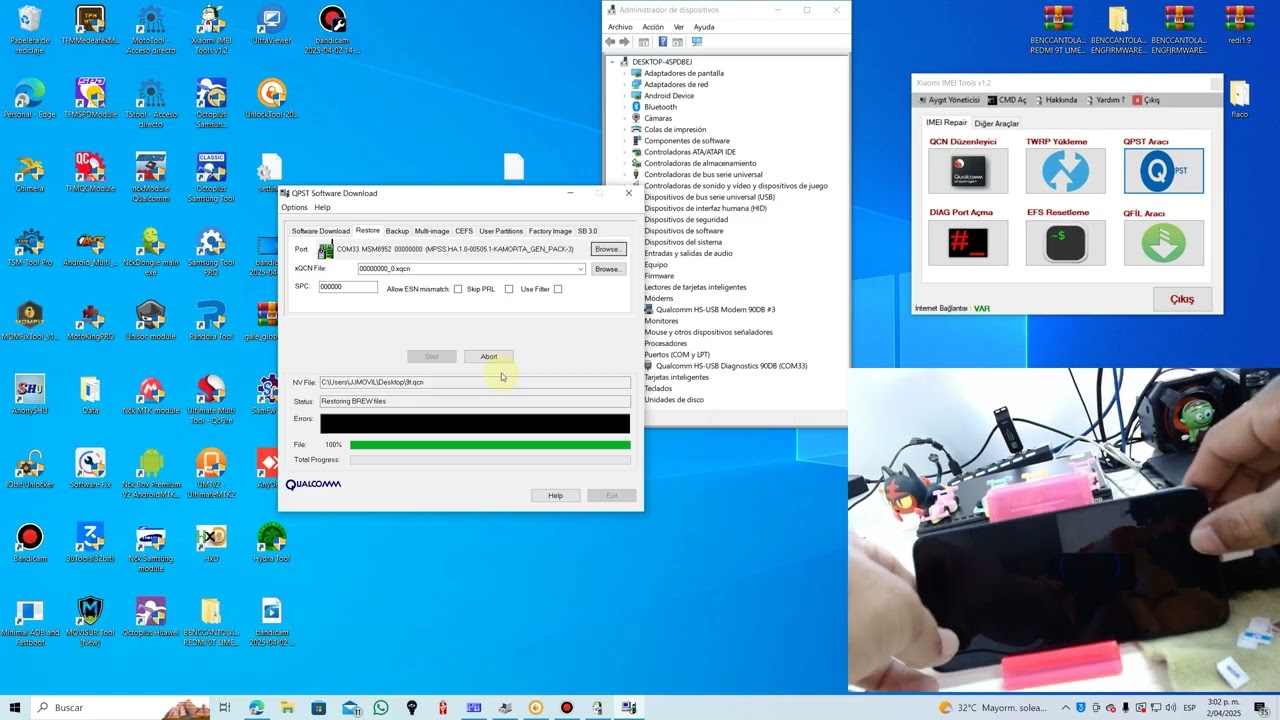Switch to Diğer Araçlar tab
The image size is (1280, 720).
click(x=996, y=123)
